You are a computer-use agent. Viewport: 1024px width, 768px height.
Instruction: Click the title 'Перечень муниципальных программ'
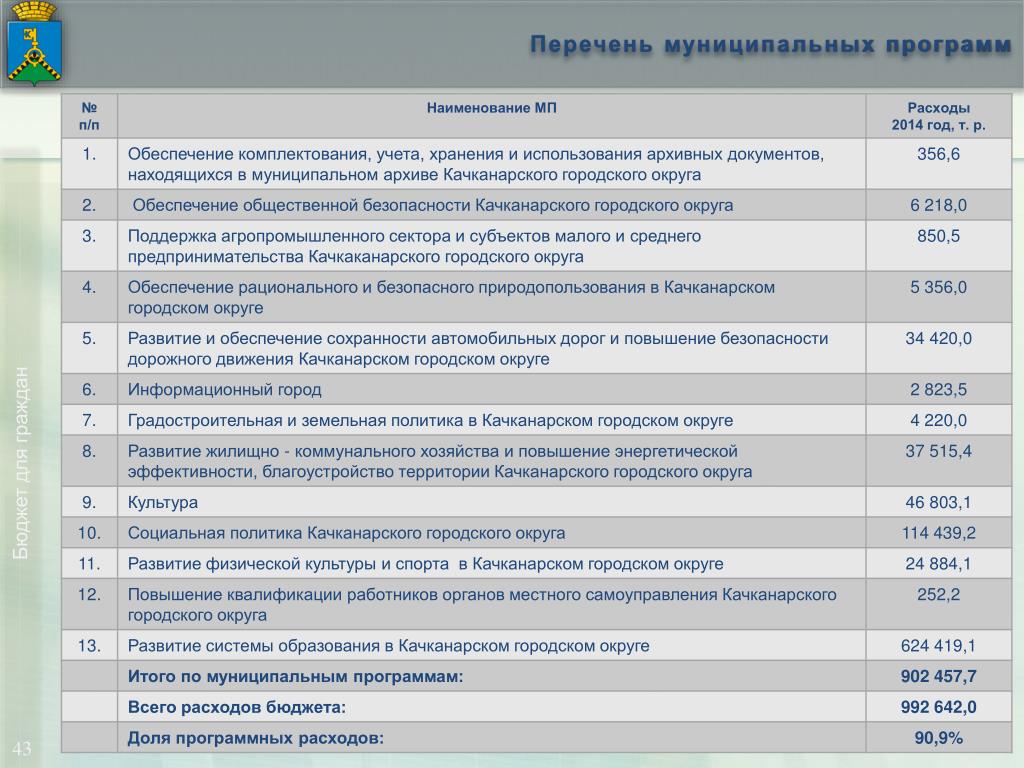click(771, 44)
